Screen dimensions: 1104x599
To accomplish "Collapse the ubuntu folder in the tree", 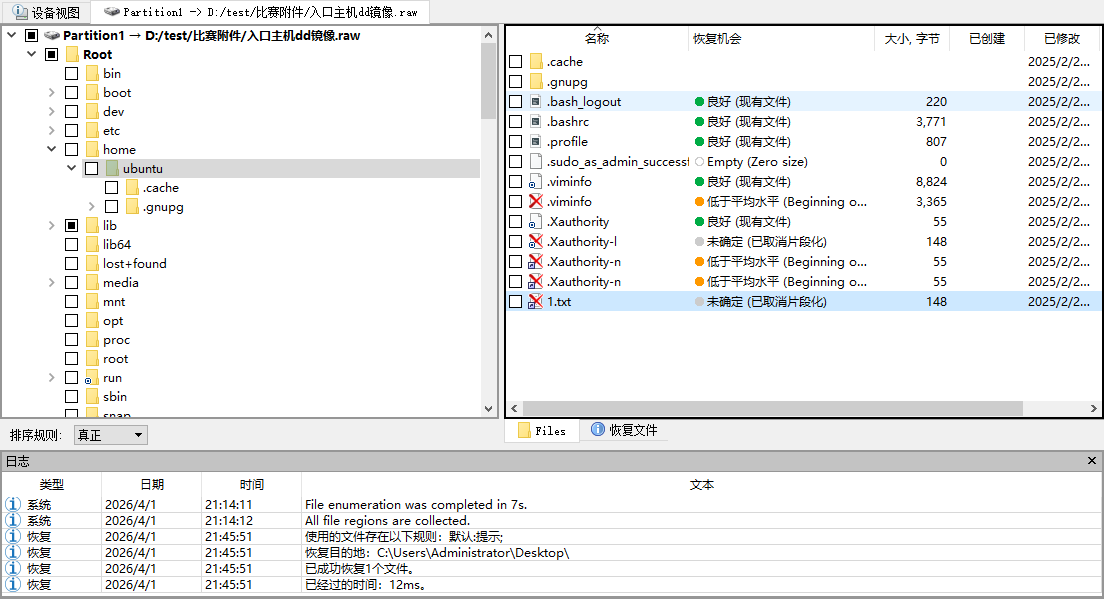I will click(70, 168).
